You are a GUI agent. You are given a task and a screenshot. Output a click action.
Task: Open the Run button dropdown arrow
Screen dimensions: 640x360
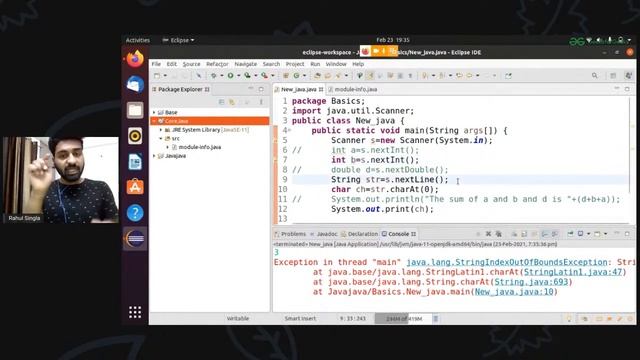(x=238, y=76)
